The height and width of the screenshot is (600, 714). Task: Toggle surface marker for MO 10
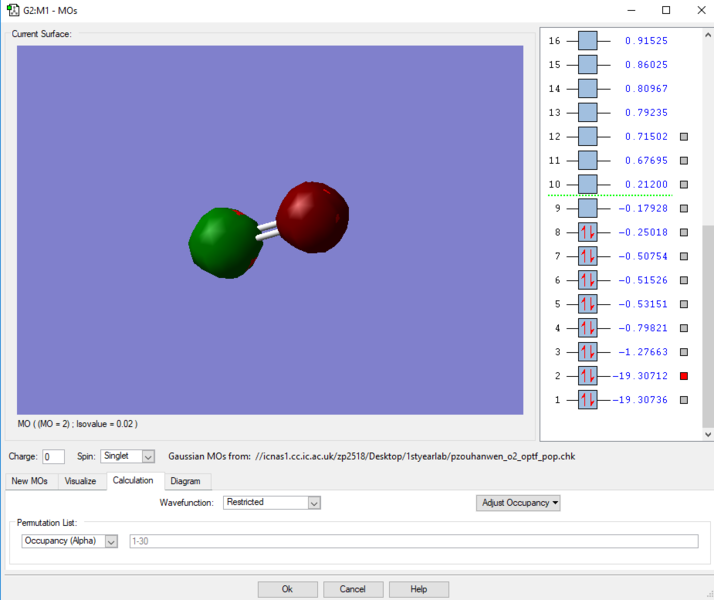click(x=684, y=184)
